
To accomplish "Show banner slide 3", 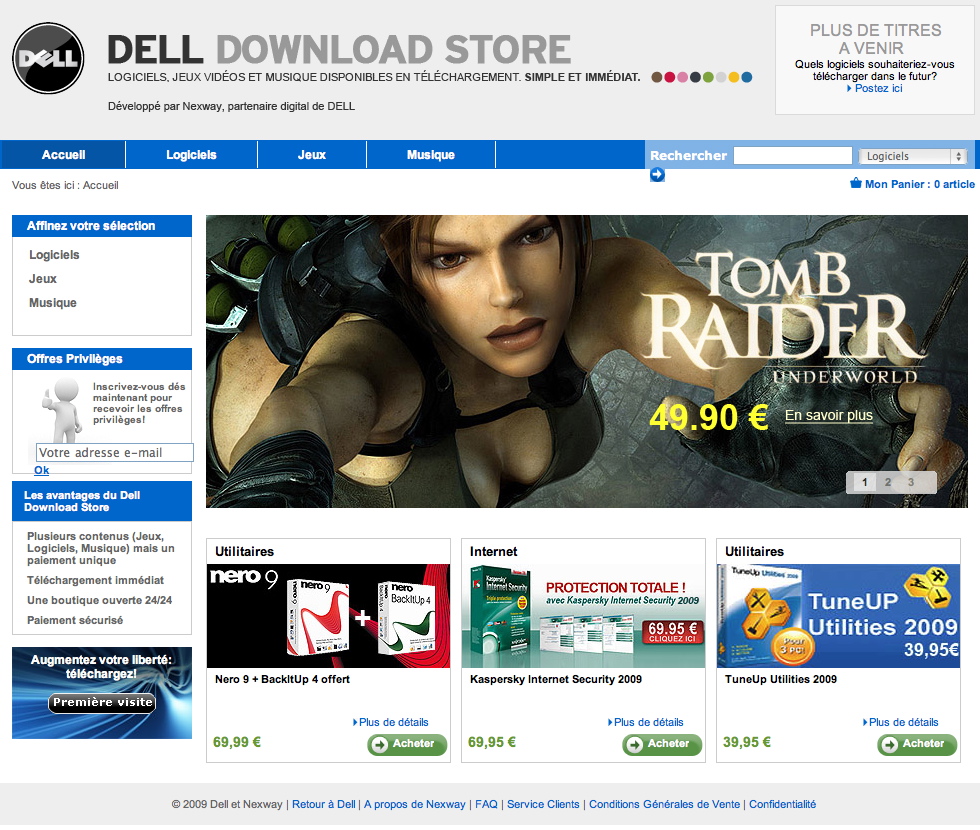I will (x=911, y=482).
